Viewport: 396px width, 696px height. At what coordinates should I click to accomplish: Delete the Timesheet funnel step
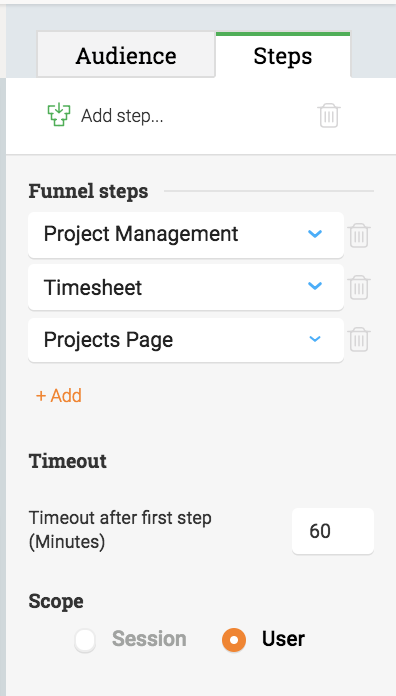[x=359, y=287]
